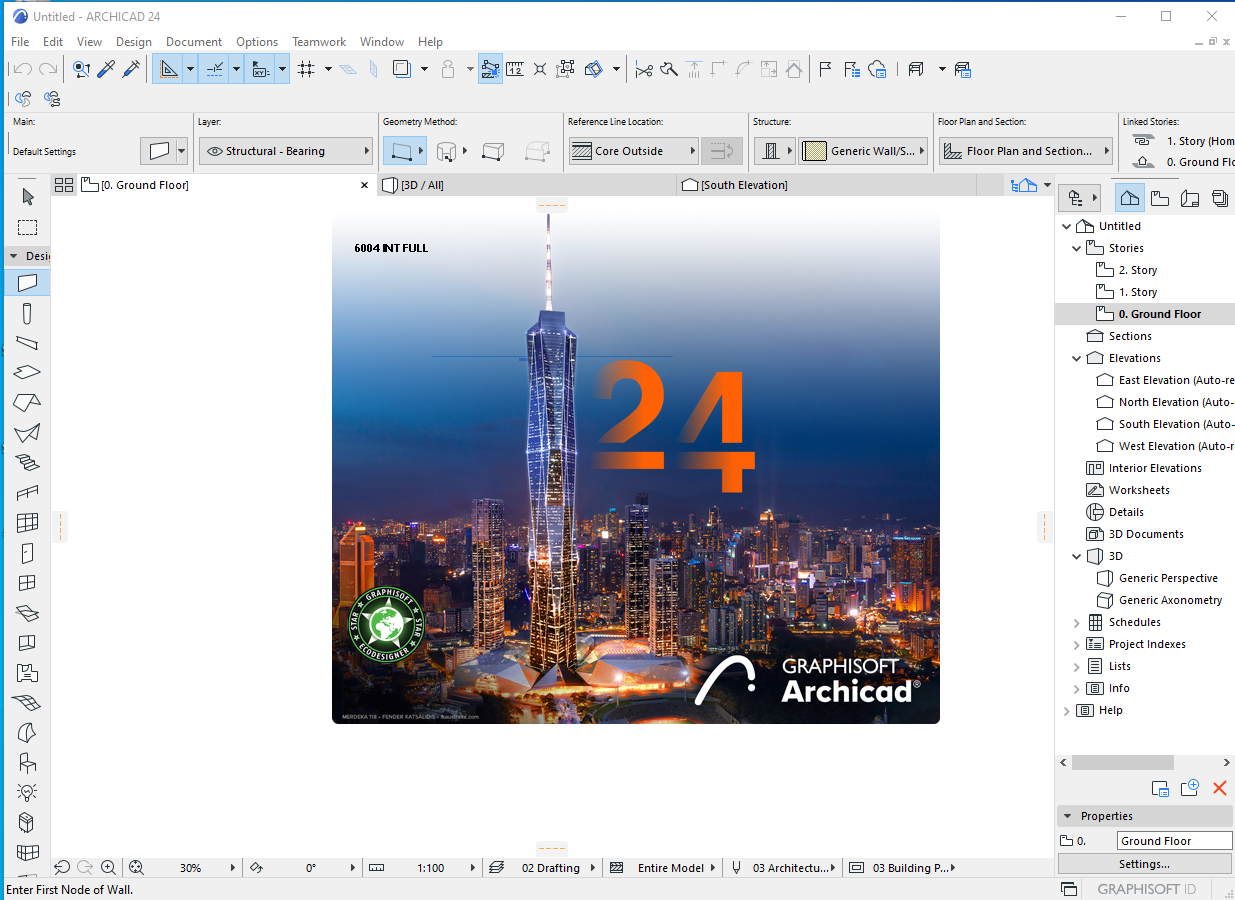Click the Inject Parameters syringe icon
Screen dimensions: 1235x900
click(131, 69)
